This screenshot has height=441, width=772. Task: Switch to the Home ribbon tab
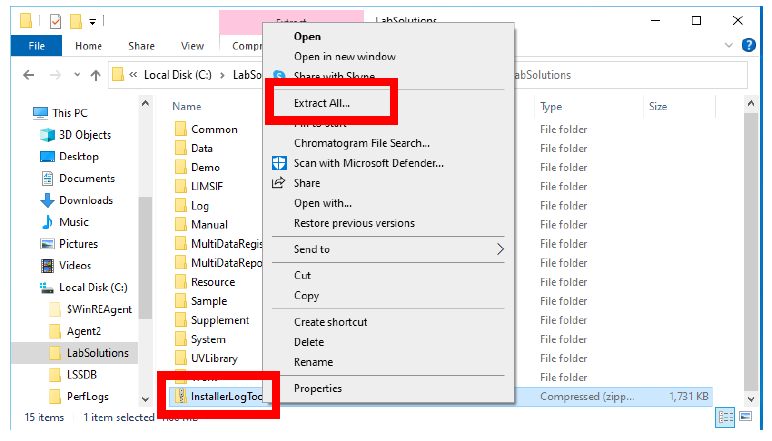click(x=88, y=46)
